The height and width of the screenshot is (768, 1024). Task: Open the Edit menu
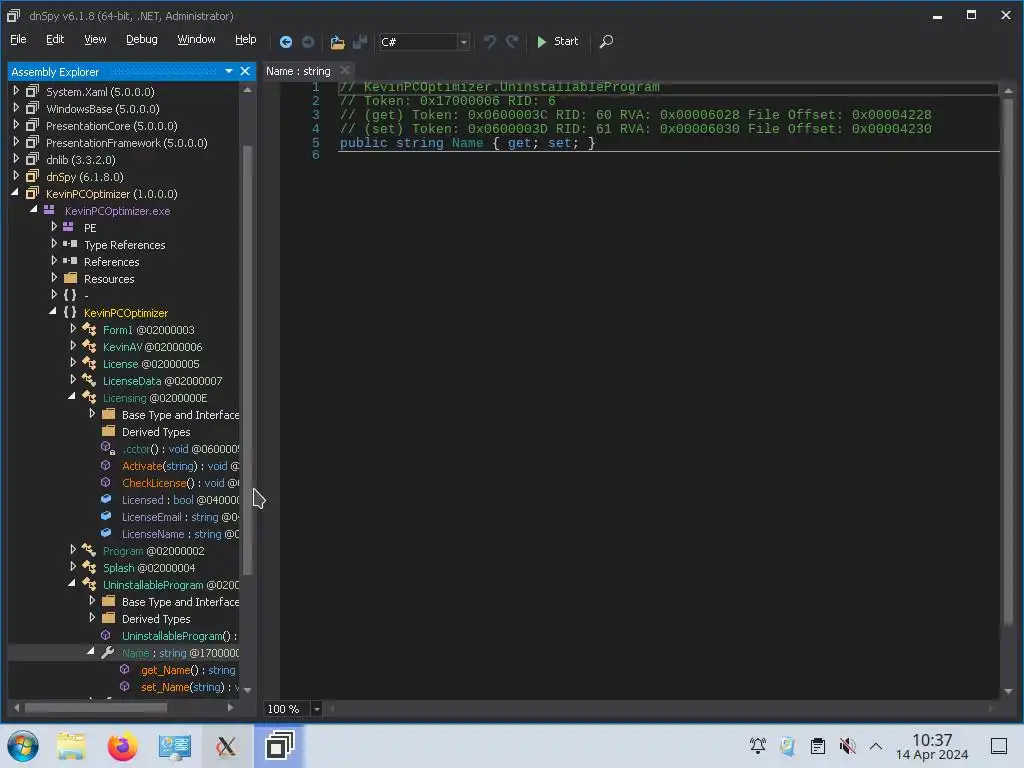[x=55, y=39]
